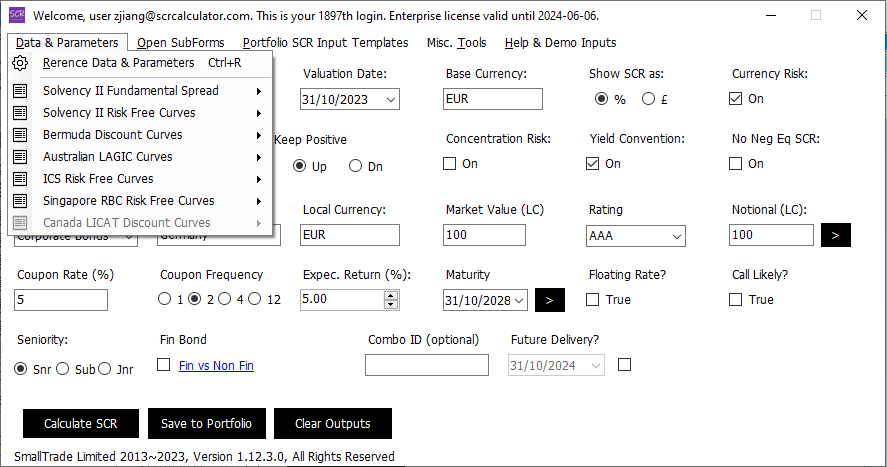887x467 pixels.
Task: Follow the Fin vs Non Fin link
Action: point(216,366)
